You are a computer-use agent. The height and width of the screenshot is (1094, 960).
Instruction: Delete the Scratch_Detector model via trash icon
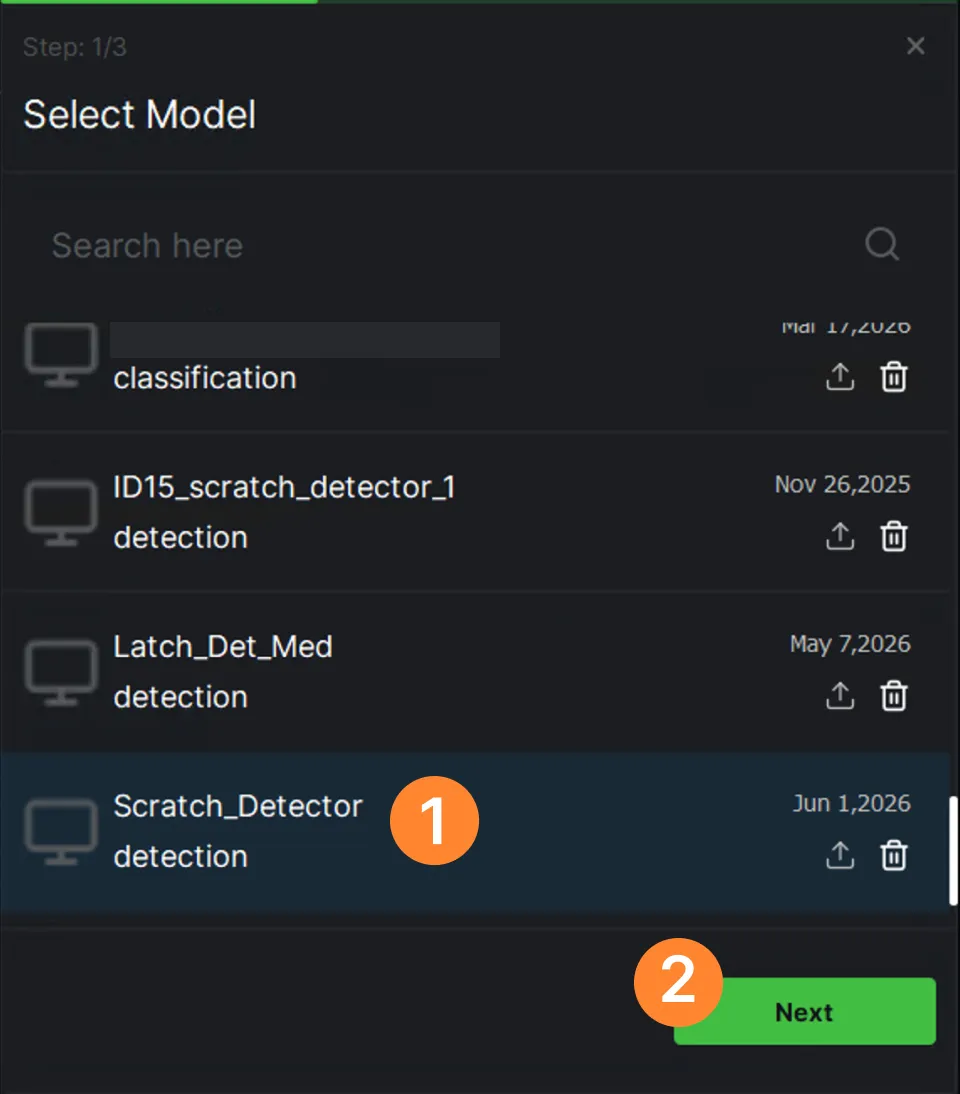pyautogui.click(x=894, y=855)
